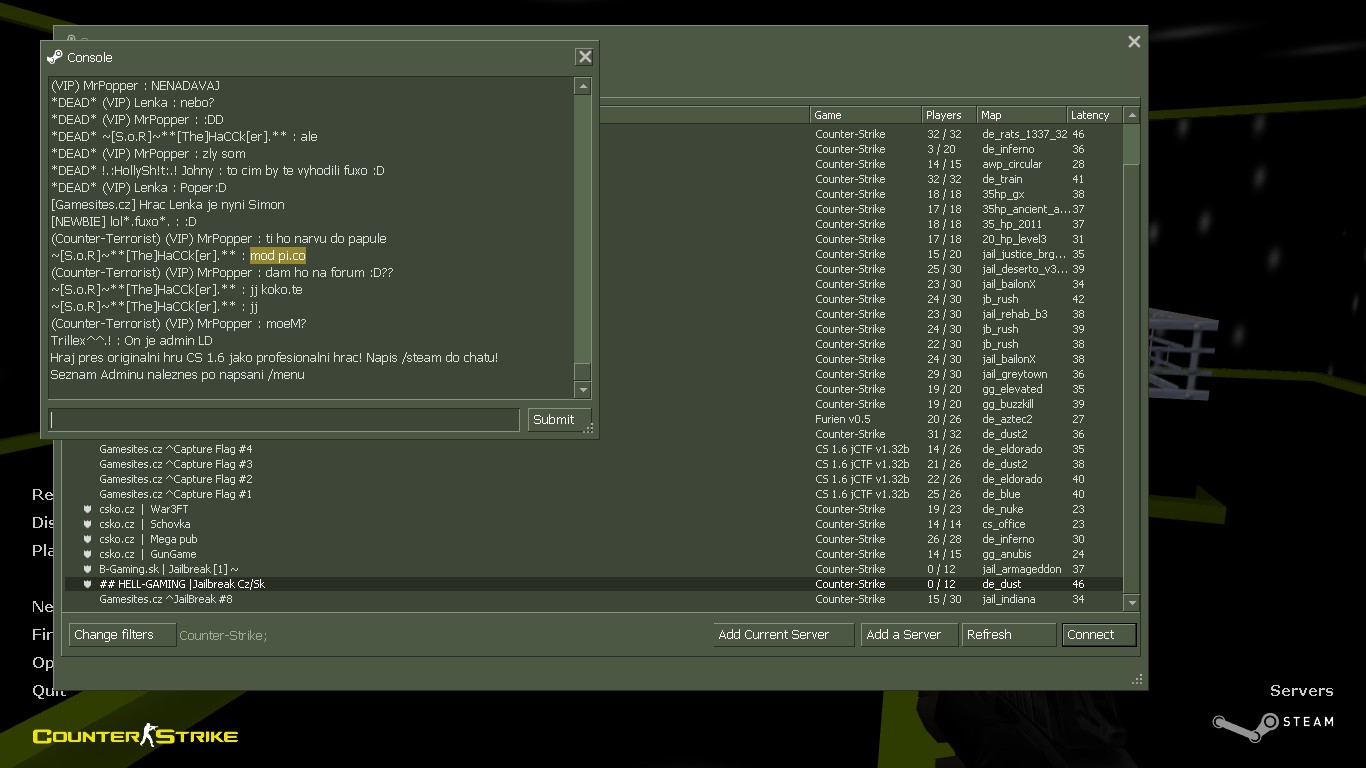Viewport: 1366px width, 768px height.
Task: Click the secure shield icon for csko.cz Mega pub
Action: click(88, 539)
